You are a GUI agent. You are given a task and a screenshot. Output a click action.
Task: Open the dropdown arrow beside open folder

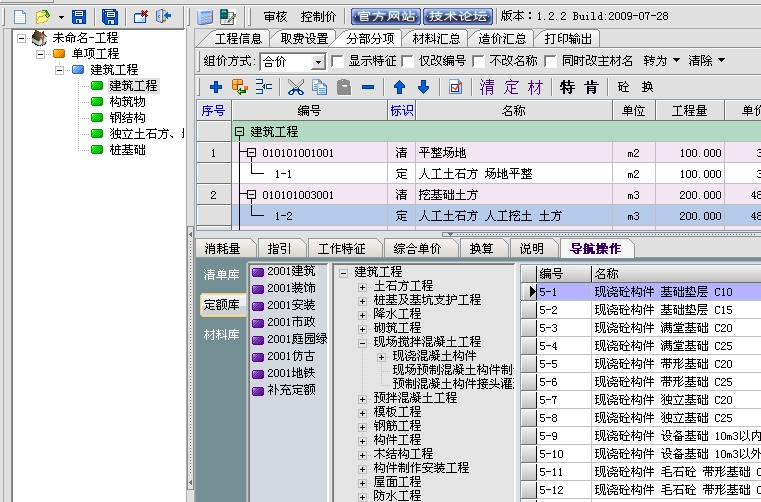pos(61,17)
